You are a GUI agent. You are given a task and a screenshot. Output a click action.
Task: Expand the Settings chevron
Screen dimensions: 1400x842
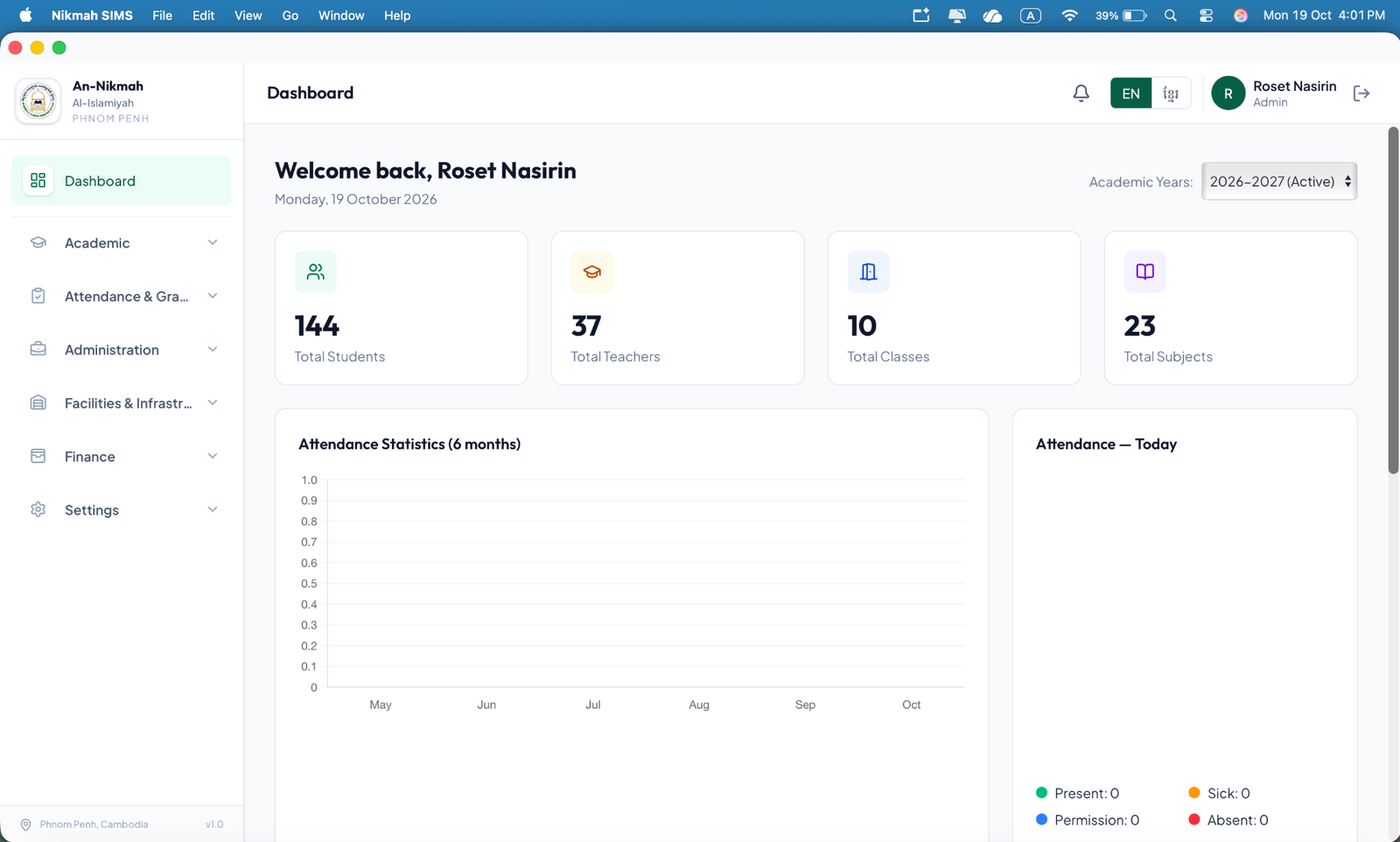tap(213, 509)
